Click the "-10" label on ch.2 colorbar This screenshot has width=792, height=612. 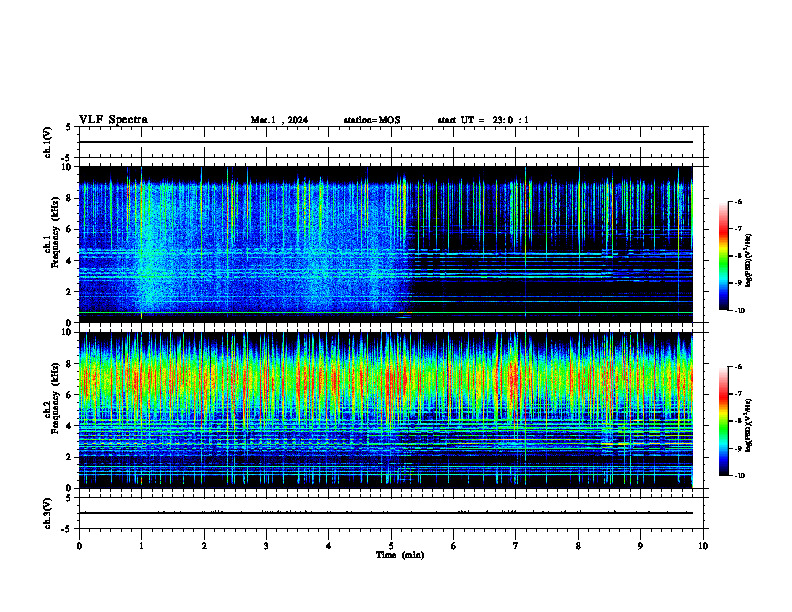coord(739,476)
